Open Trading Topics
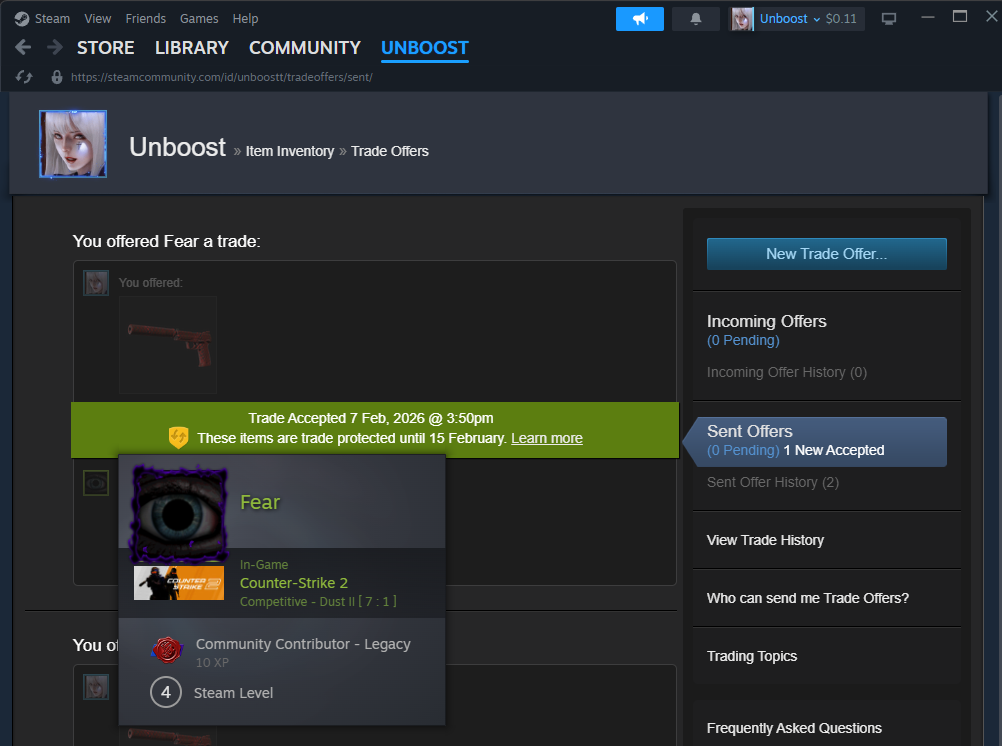 tap(752, 656)
